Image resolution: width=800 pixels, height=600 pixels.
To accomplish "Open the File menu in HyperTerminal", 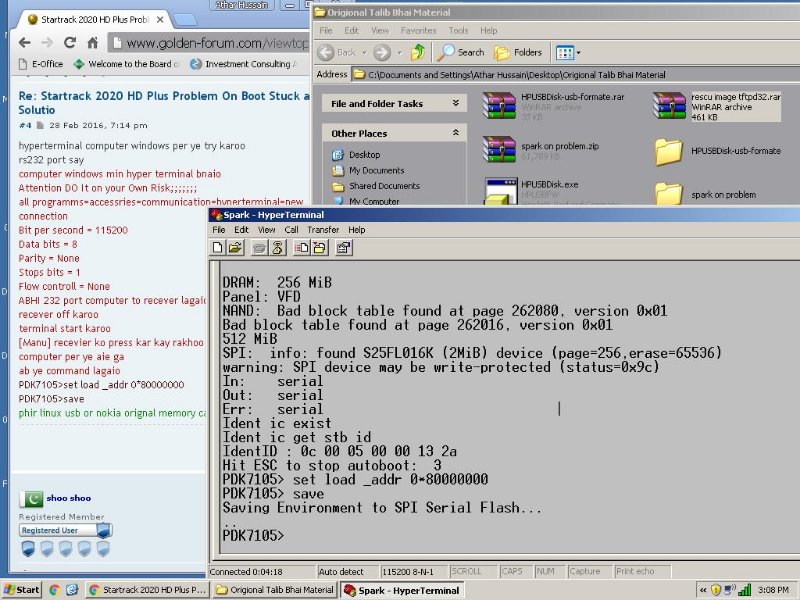I will coord(219,230).
